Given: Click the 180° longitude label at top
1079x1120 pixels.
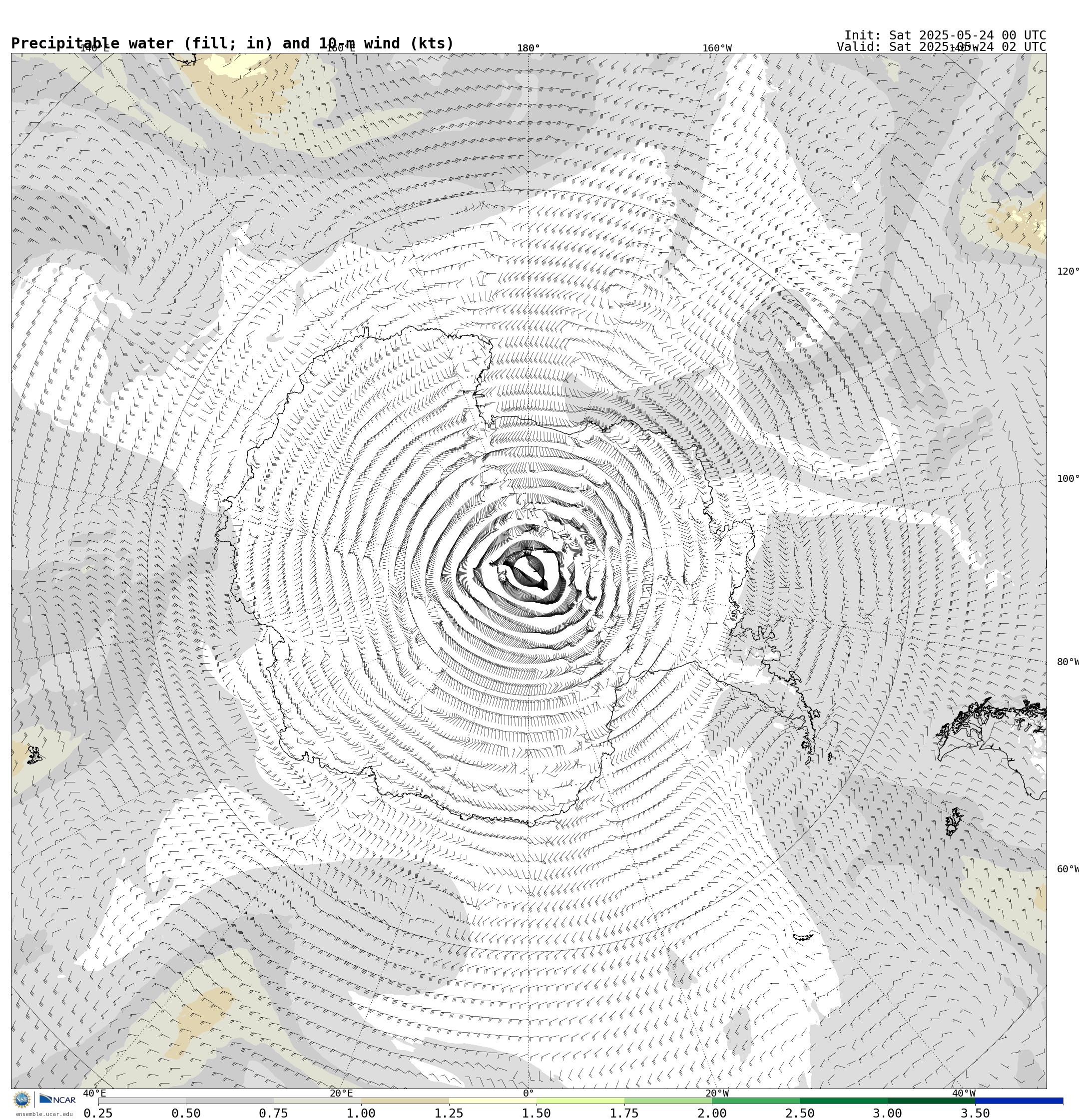Looking at the screenshot, I should point(529,48).
